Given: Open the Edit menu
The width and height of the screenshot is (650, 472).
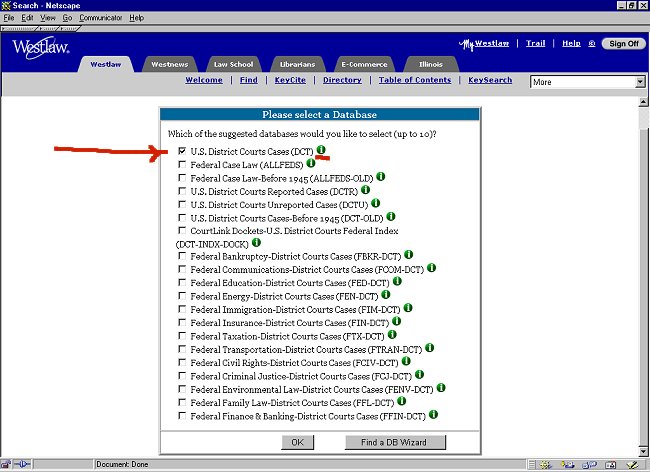Looking at the screenshot, I should (27, 18).
